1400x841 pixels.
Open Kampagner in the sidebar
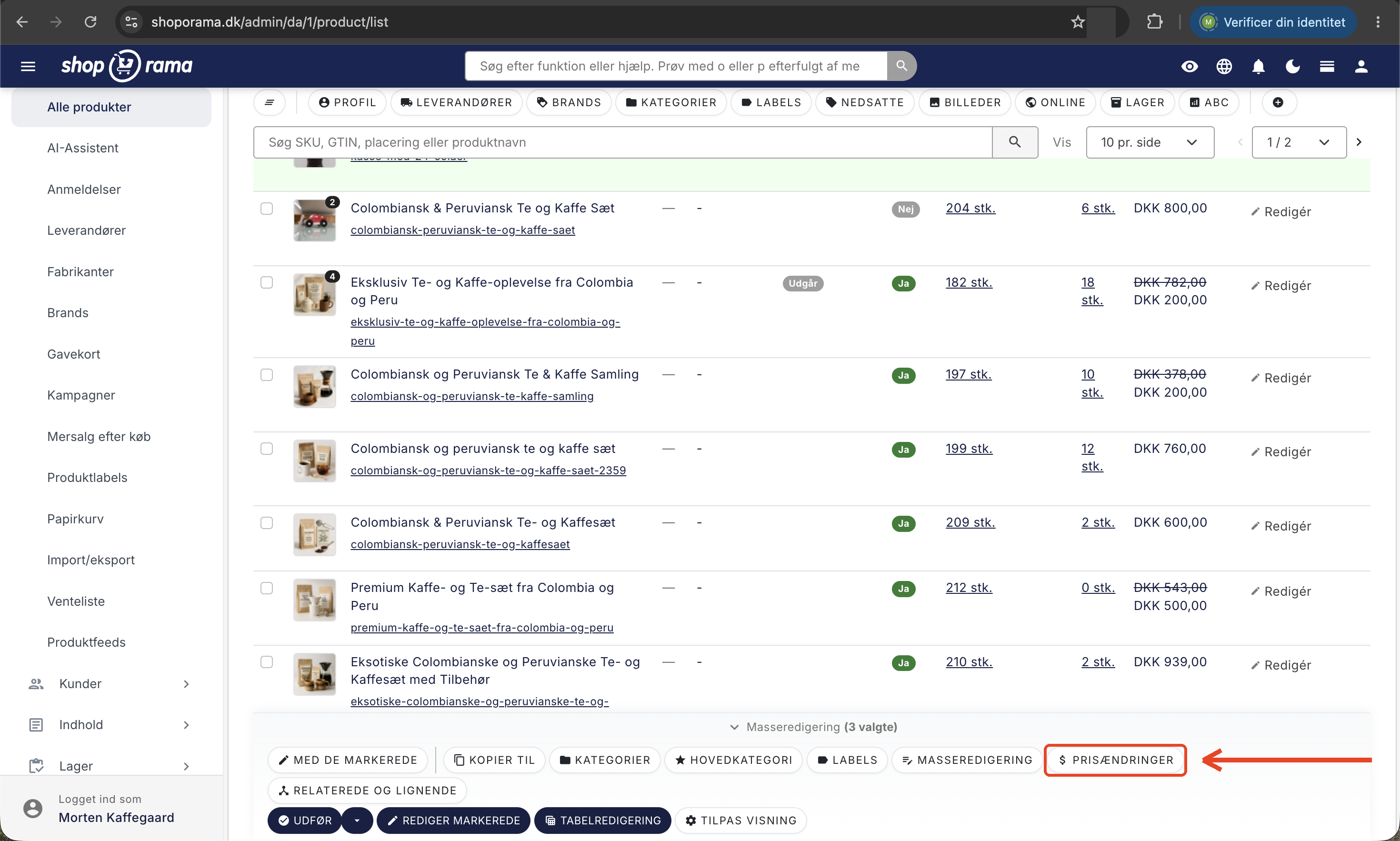click(x=81, y=395)
